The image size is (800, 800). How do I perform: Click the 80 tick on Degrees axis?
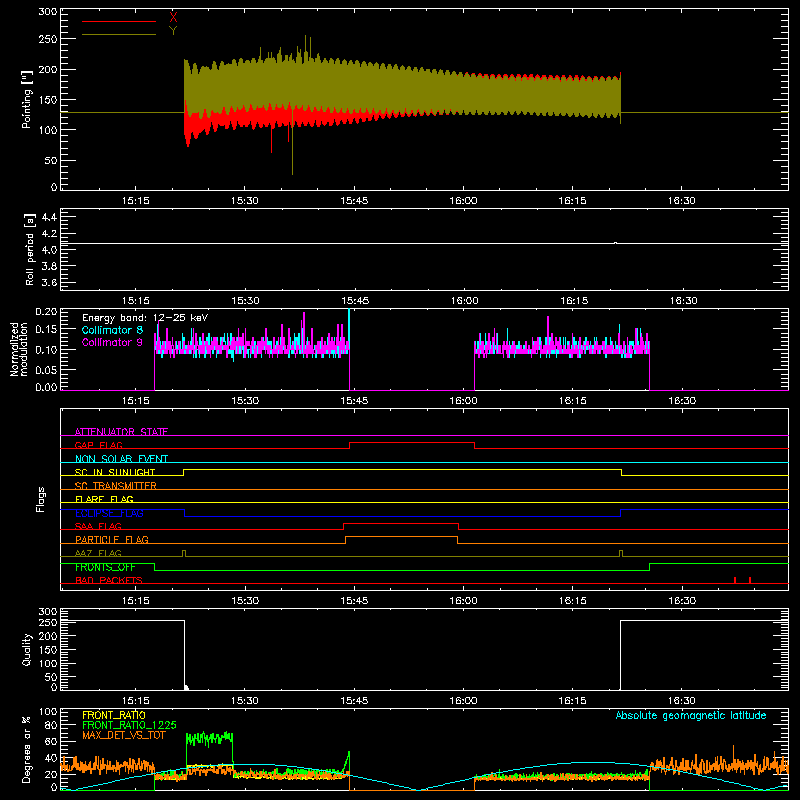click(51, 724)
